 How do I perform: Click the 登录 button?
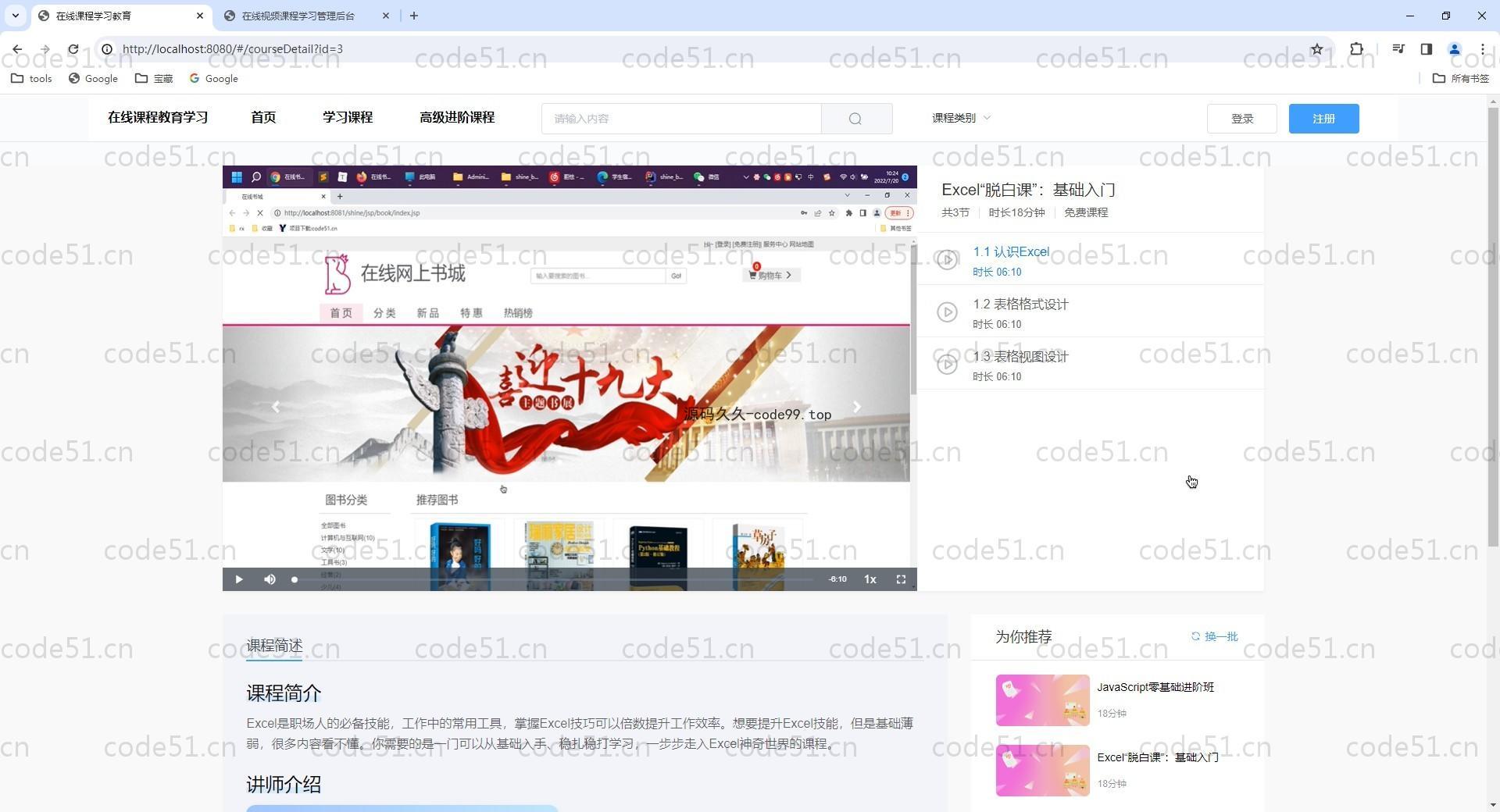pos(1242,119)
